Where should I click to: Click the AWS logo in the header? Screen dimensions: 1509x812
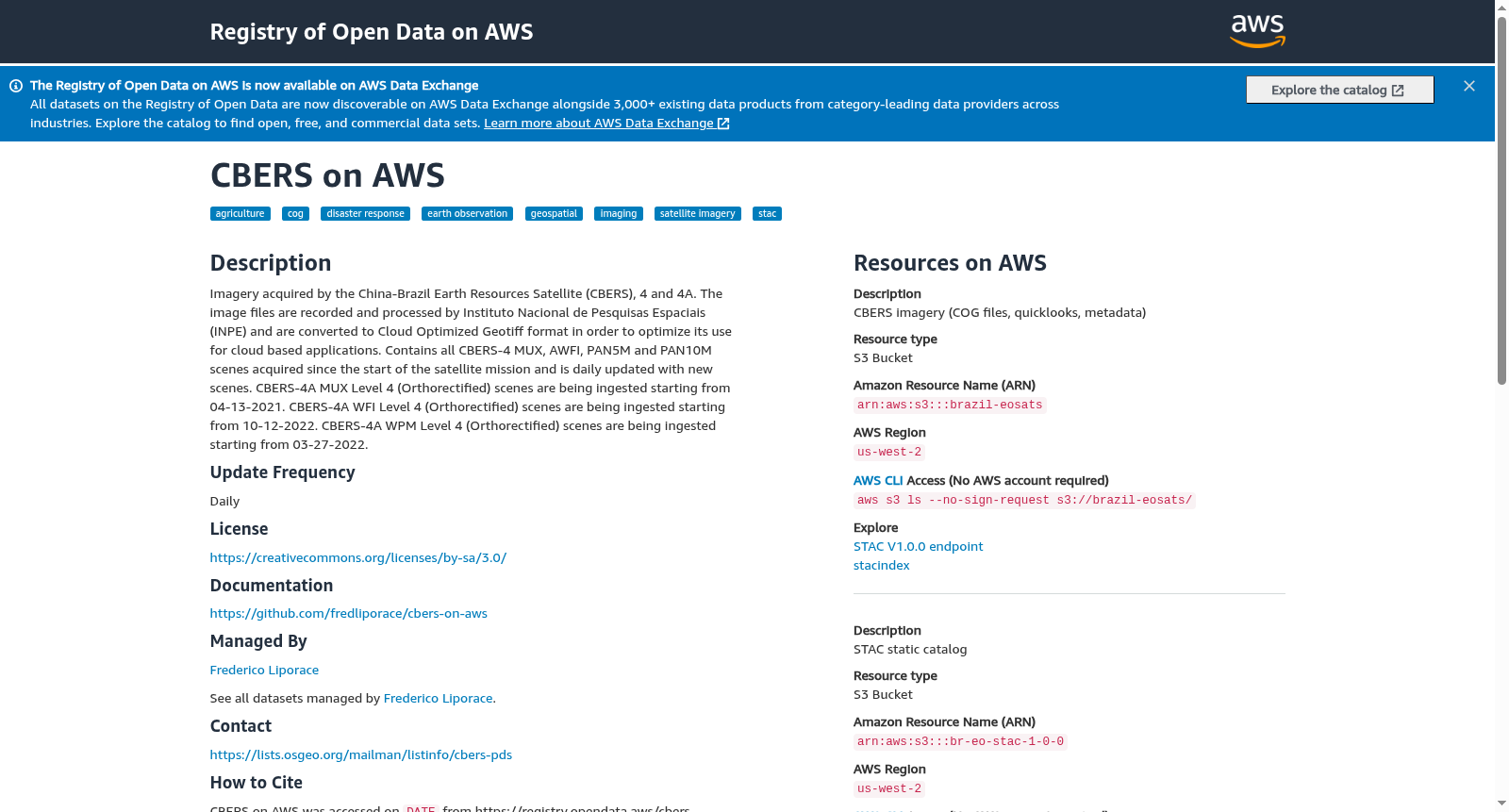[x=1258, y=31]
